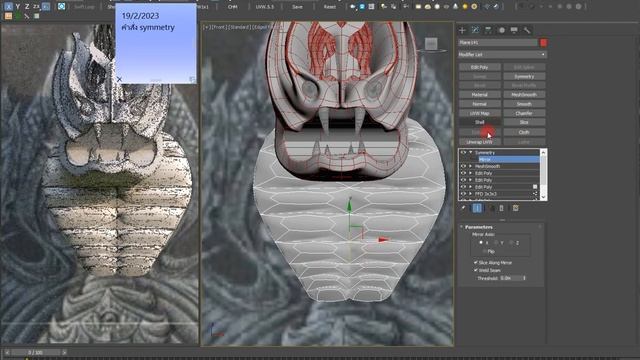
Task: Click the Slice modifier button
Action: point(524,122)
